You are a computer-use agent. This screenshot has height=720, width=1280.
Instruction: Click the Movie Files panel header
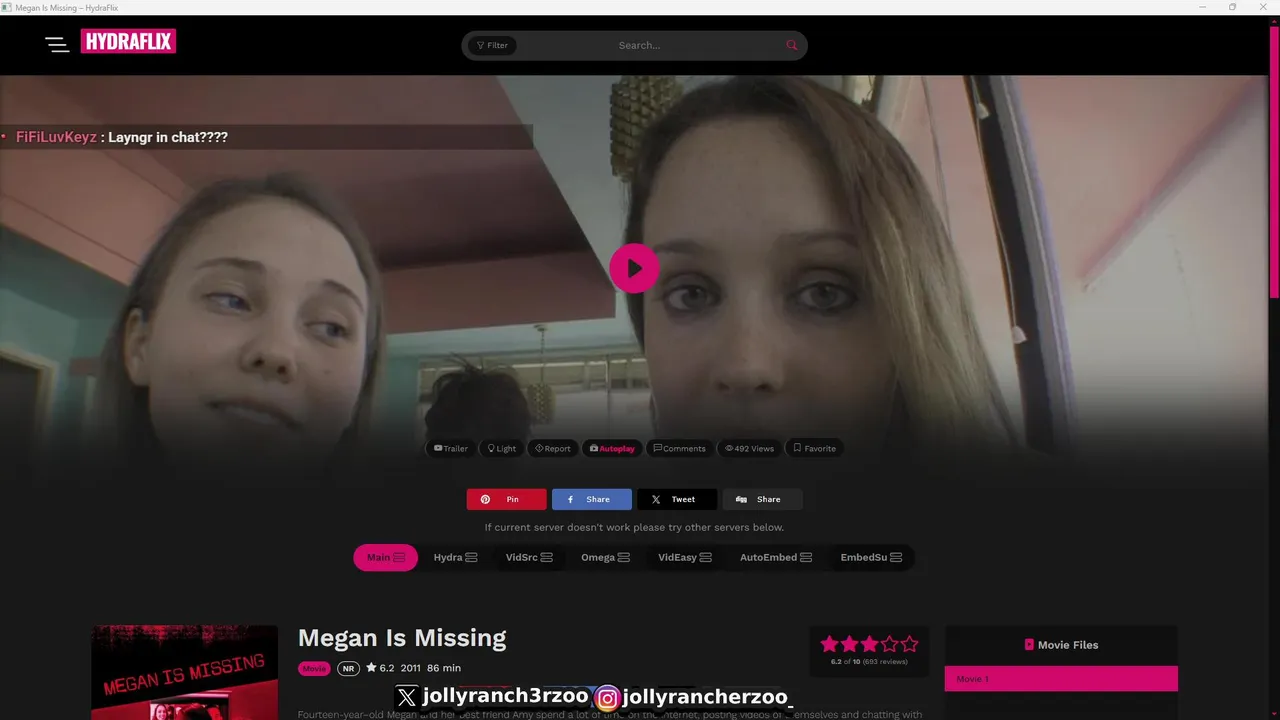(x=1061, y=645)
